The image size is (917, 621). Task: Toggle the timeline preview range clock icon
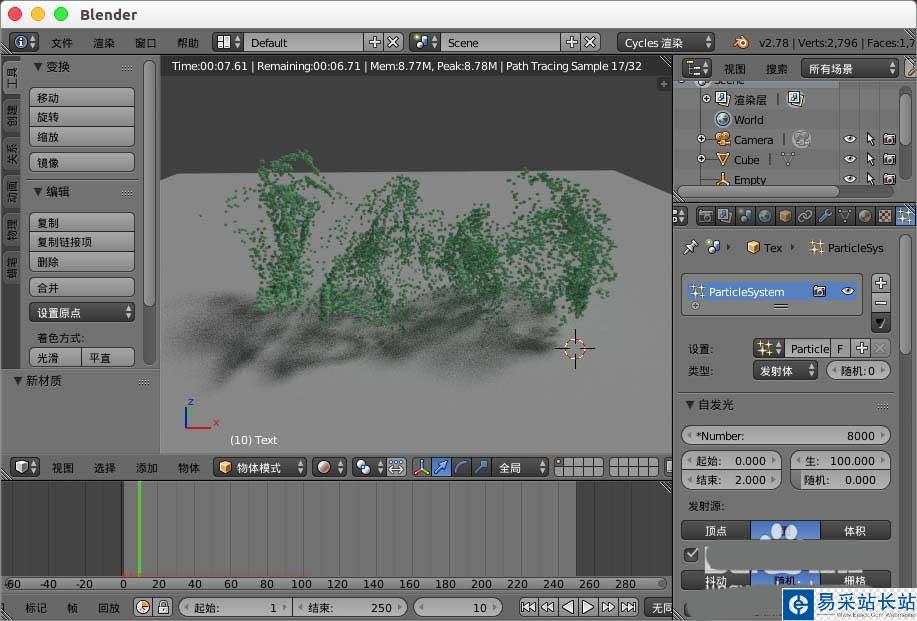point(142,608)
